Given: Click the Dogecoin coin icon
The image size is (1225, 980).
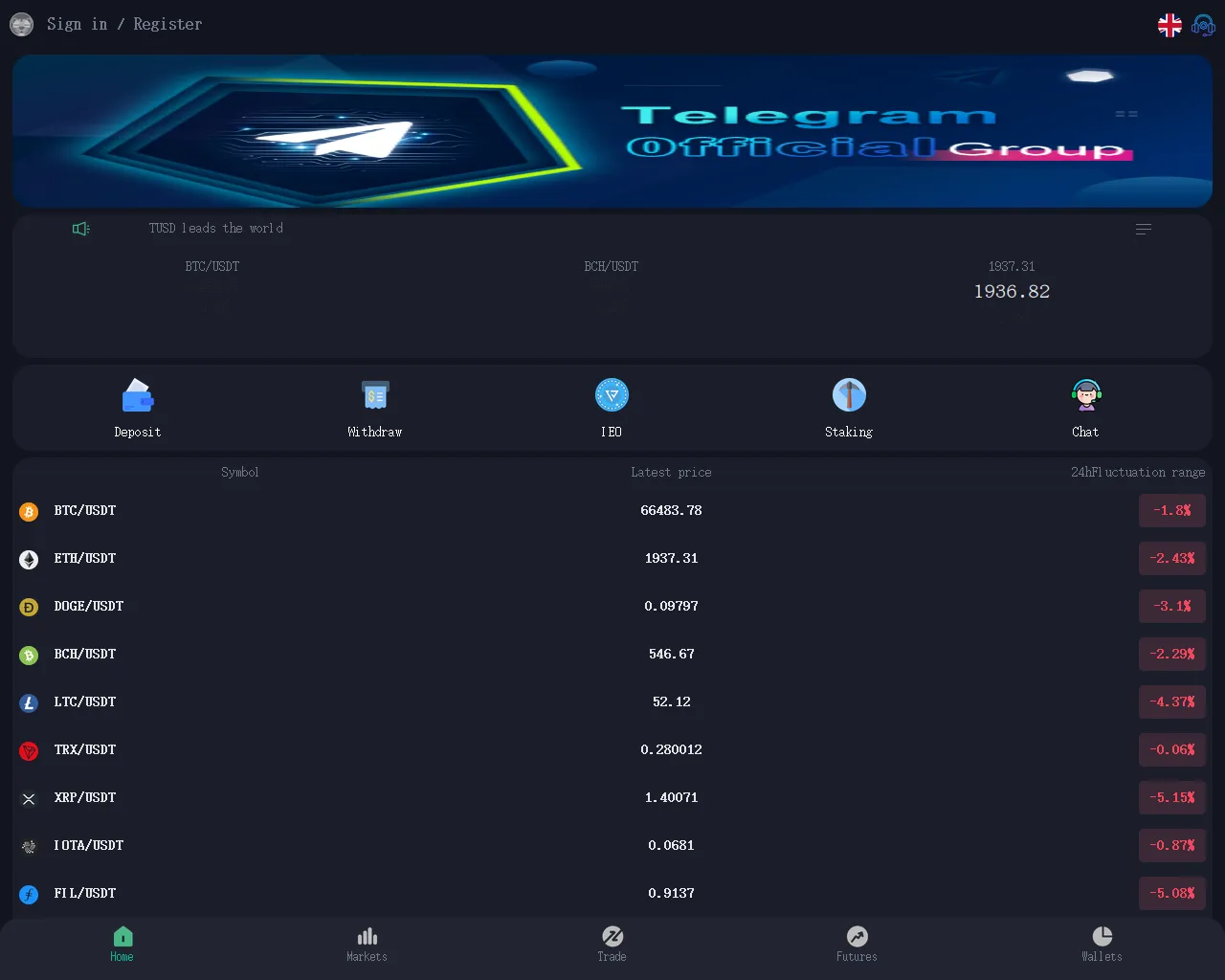Looking at the screenshot, I should (29, 608).
